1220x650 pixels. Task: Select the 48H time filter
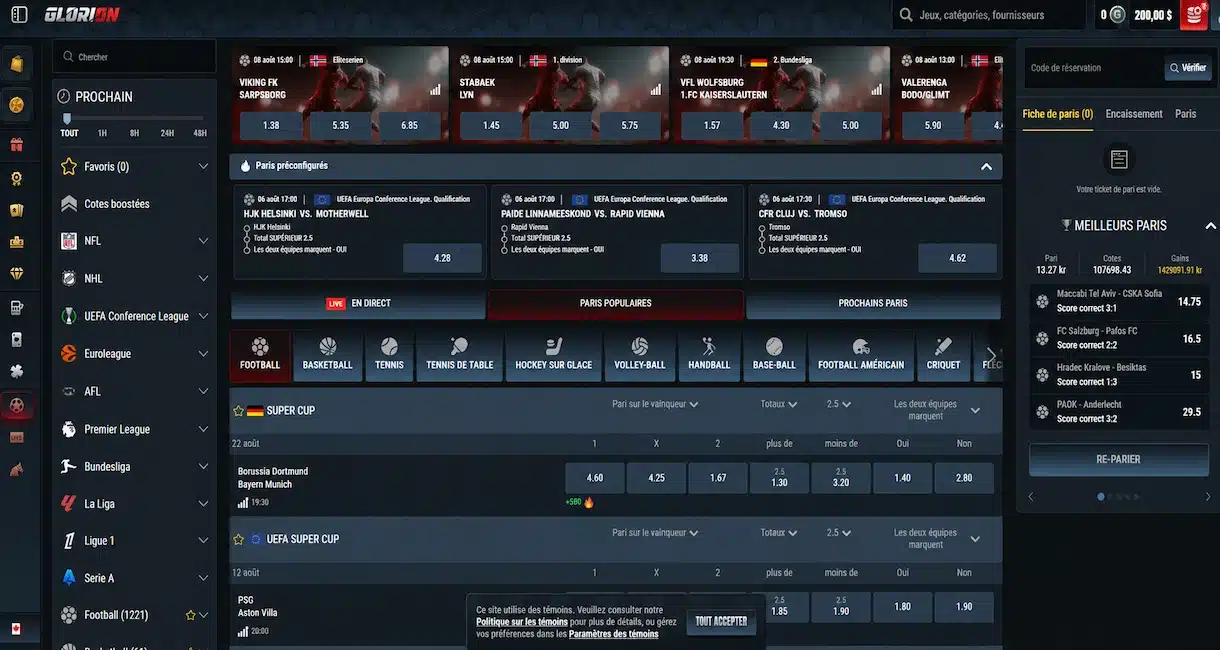200,133
